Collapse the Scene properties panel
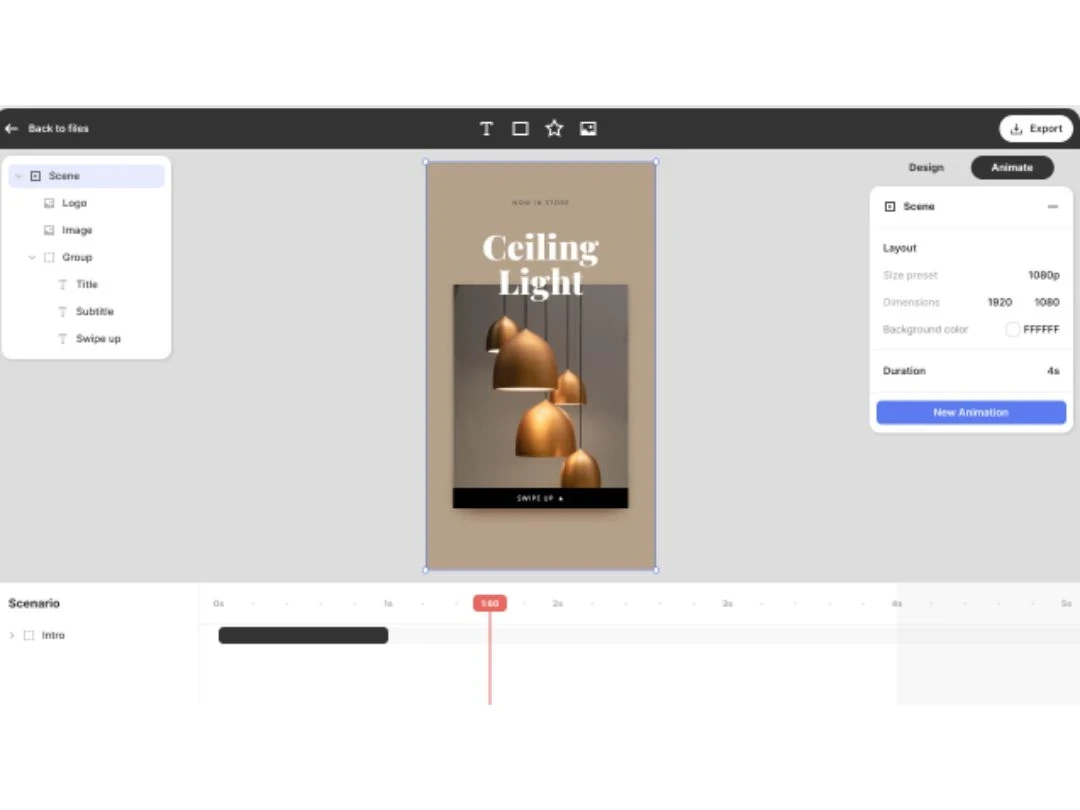Viewport: 1080px width, 810px height. click(1052, 207)
